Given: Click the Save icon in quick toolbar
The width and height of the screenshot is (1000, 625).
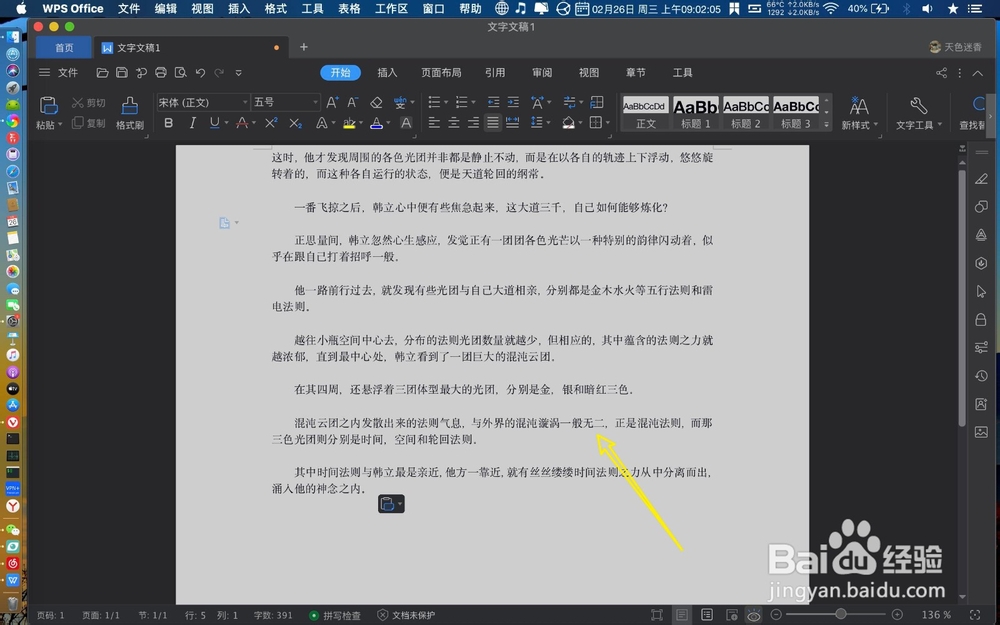Looking at the screenshot, I should click(122, 73).
